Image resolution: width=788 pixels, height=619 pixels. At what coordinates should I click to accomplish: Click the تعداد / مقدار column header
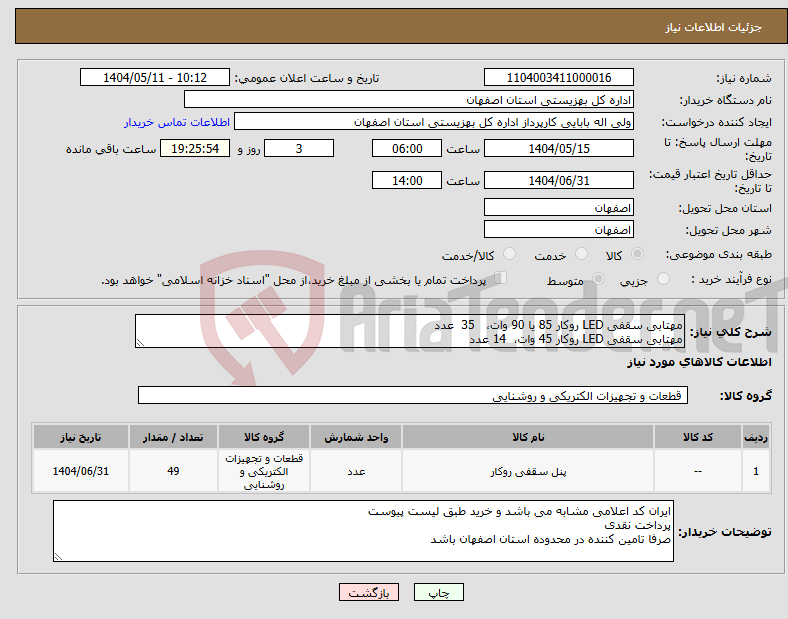coord(173,437)
